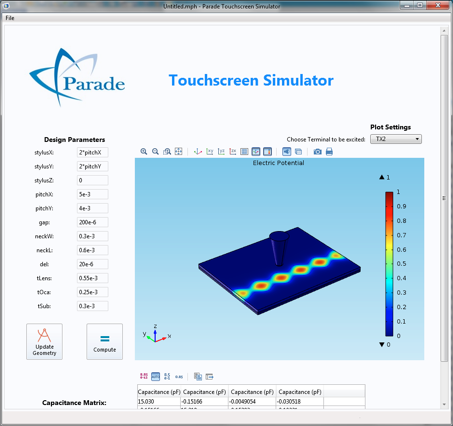Screen dimensions: 453x426
Task: Copy table to clipboard icon
Action: tap(198, 376)
